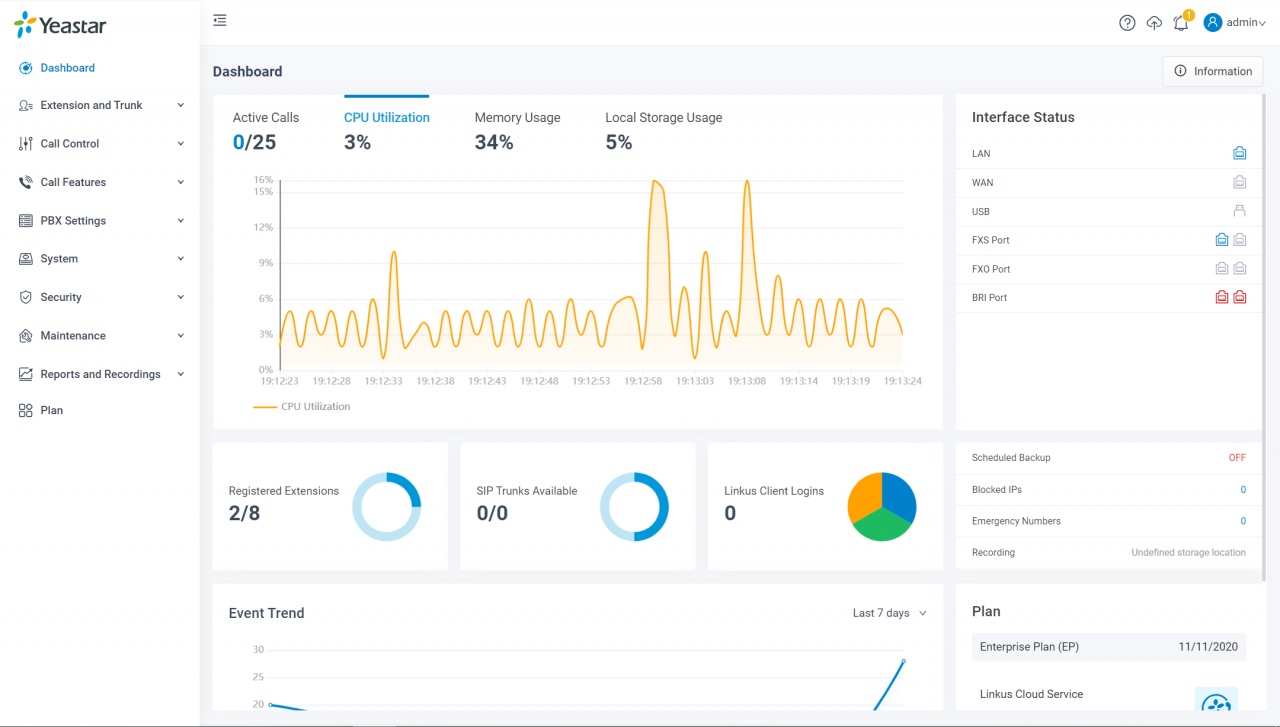Collapse the sidebar with the menu fold icon
Screen dimensions: 1280x727
pyautogui.click(x=220, y=21)
